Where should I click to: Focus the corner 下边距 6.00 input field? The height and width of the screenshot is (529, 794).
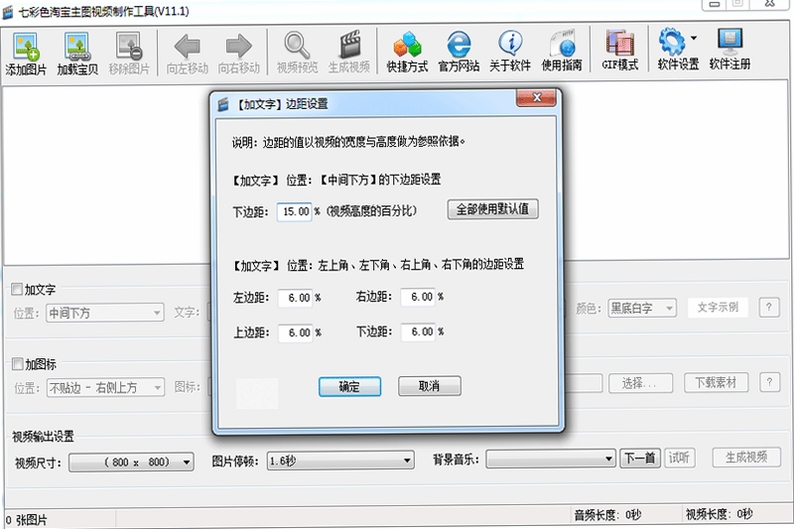(x=418, y=332)
